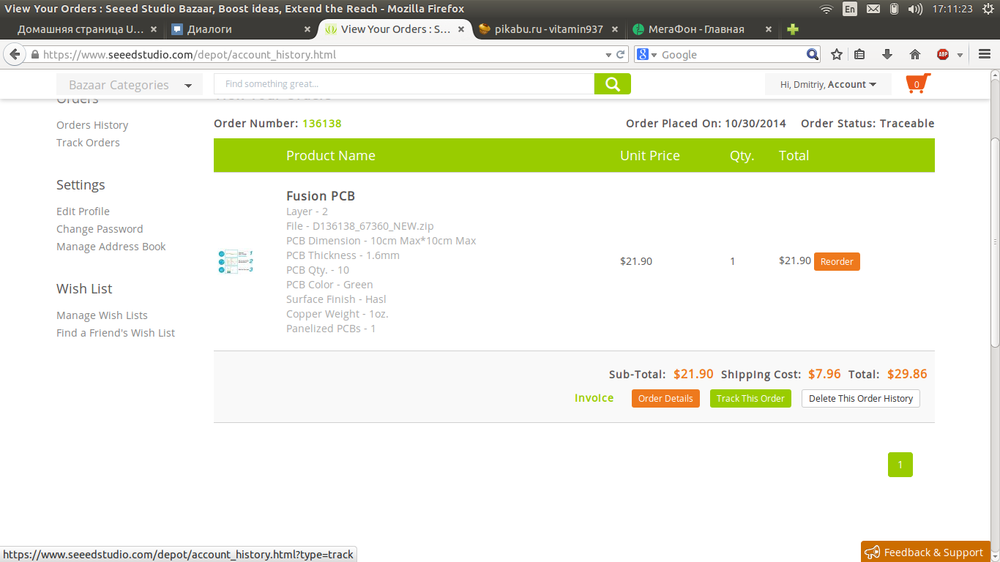Show bookmarks list icon
The image size is (1000, 562).
tap(860, 55)
